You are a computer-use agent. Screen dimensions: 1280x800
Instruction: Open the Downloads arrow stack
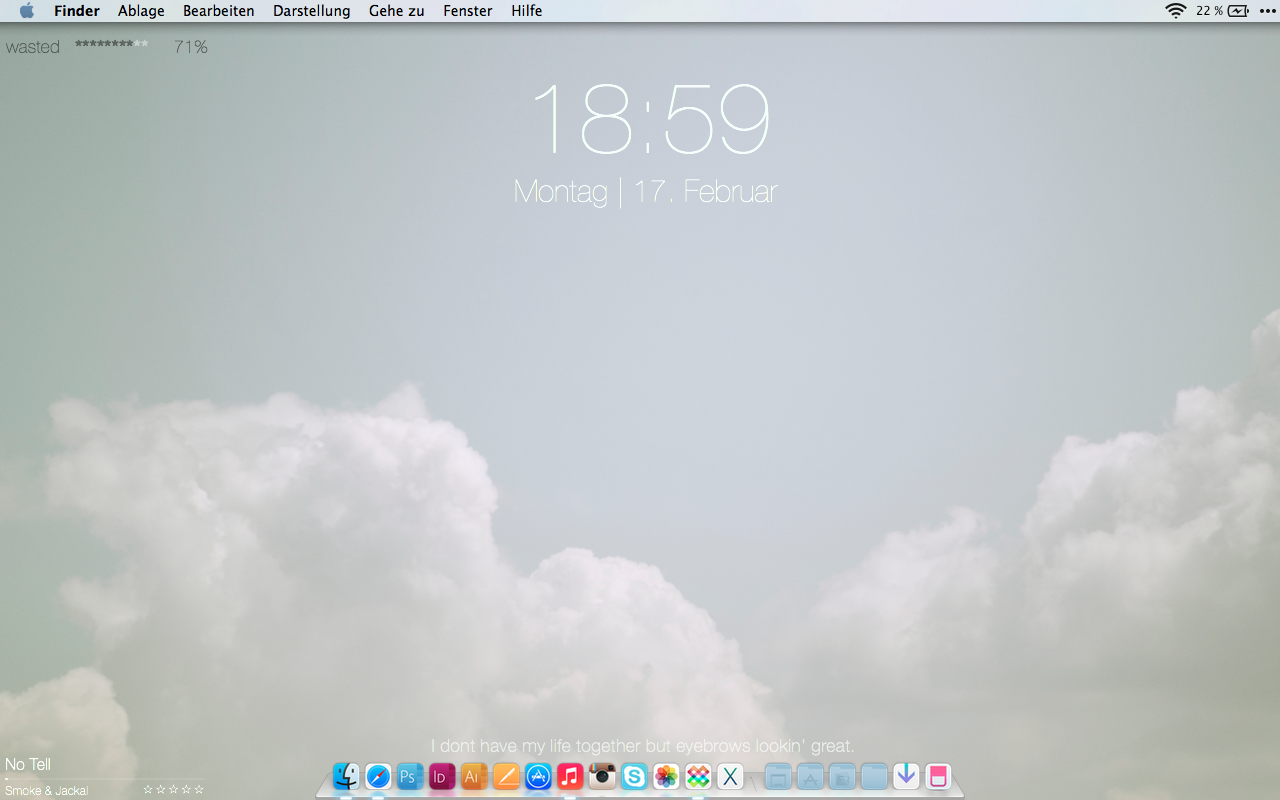click(906, 776)
